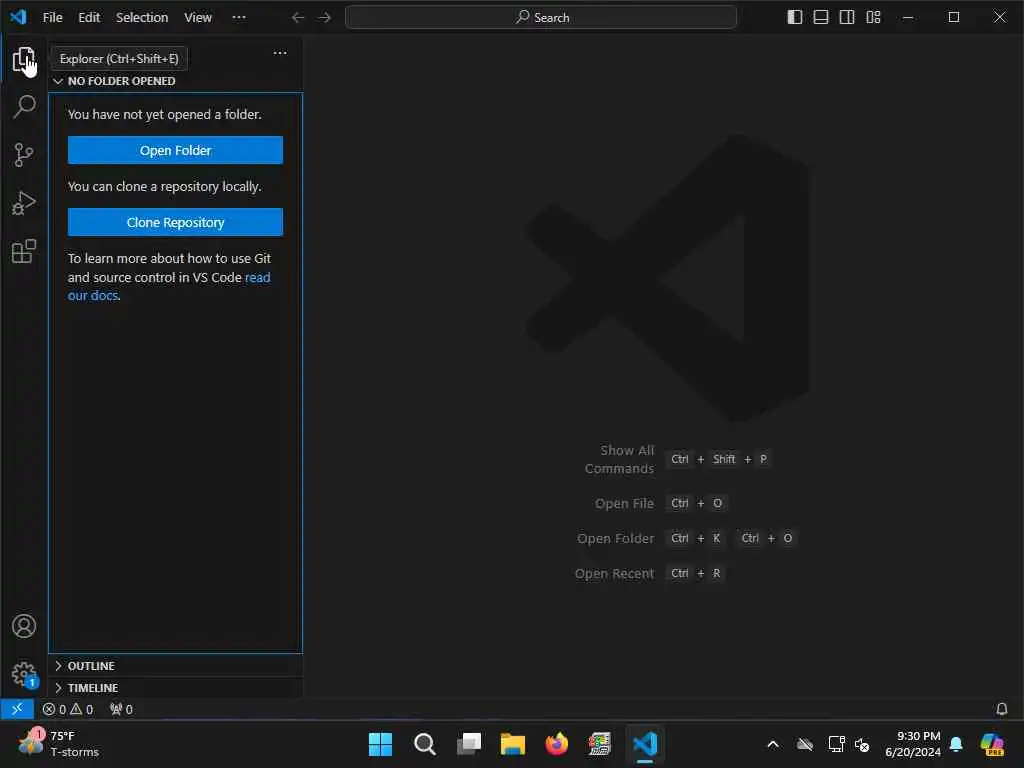Open the Explorer view in activity bar
This screenshot has height=768, width=1024.
click(x=24, y=60)
